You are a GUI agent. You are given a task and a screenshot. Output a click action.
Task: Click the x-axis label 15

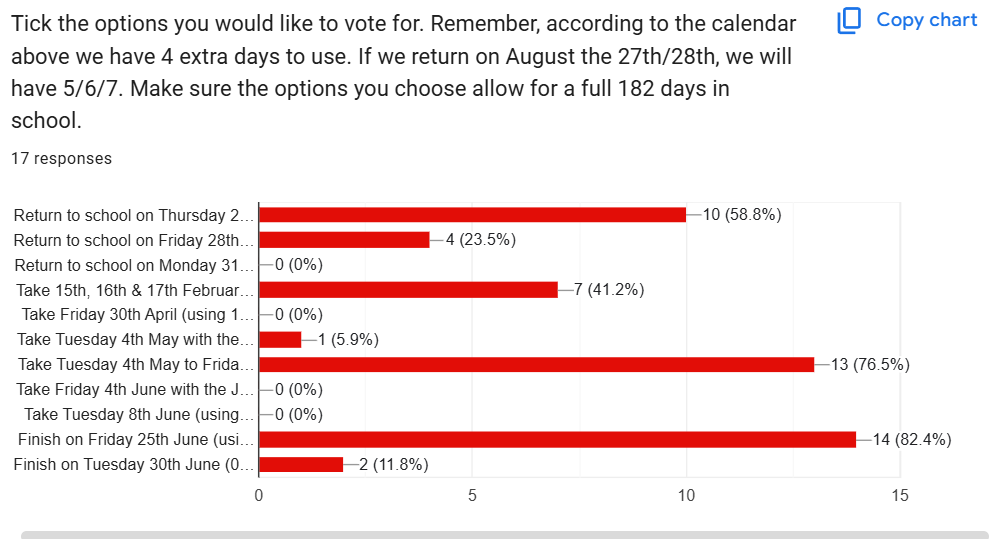[900, 496]
